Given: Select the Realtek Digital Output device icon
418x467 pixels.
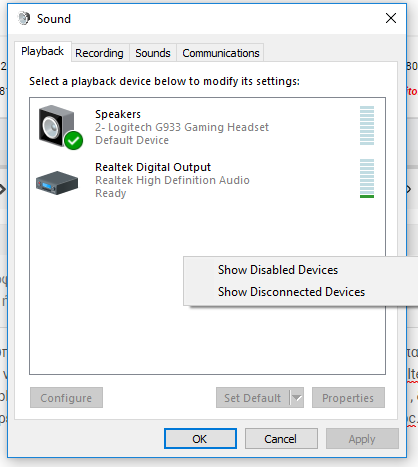Looking at the screenshot, I should (x=57, y=183).
